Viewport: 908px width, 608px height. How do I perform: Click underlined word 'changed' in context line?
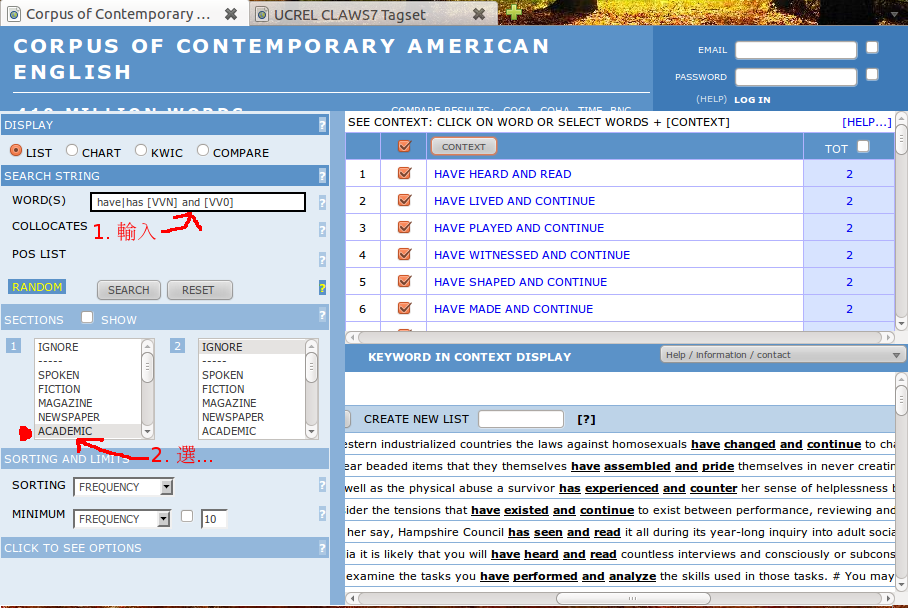tap(749, 444)
